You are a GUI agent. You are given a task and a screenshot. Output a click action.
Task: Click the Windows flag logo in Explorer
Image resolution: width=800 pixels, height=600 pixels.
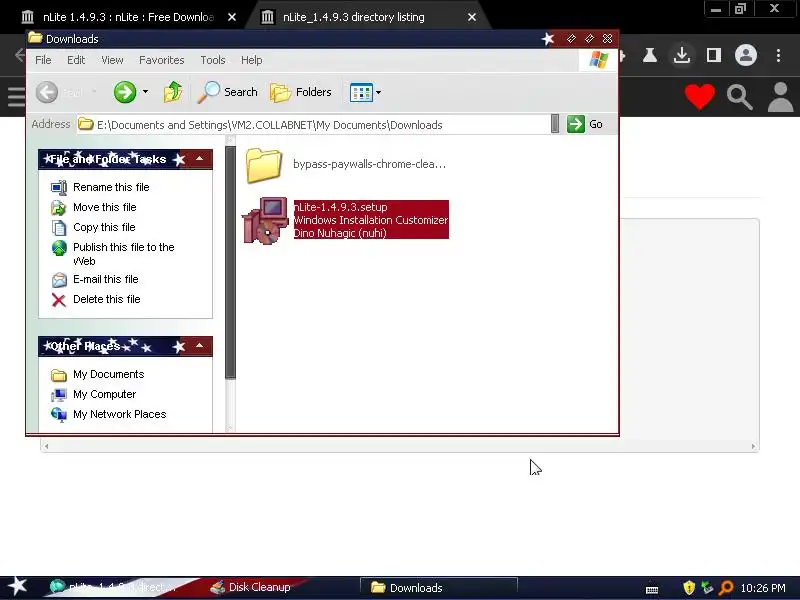coord(598,60)
